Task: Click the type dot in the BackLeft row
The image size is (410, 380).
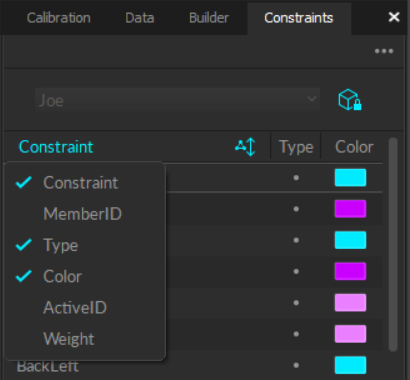Action: (x=296, y=365)
